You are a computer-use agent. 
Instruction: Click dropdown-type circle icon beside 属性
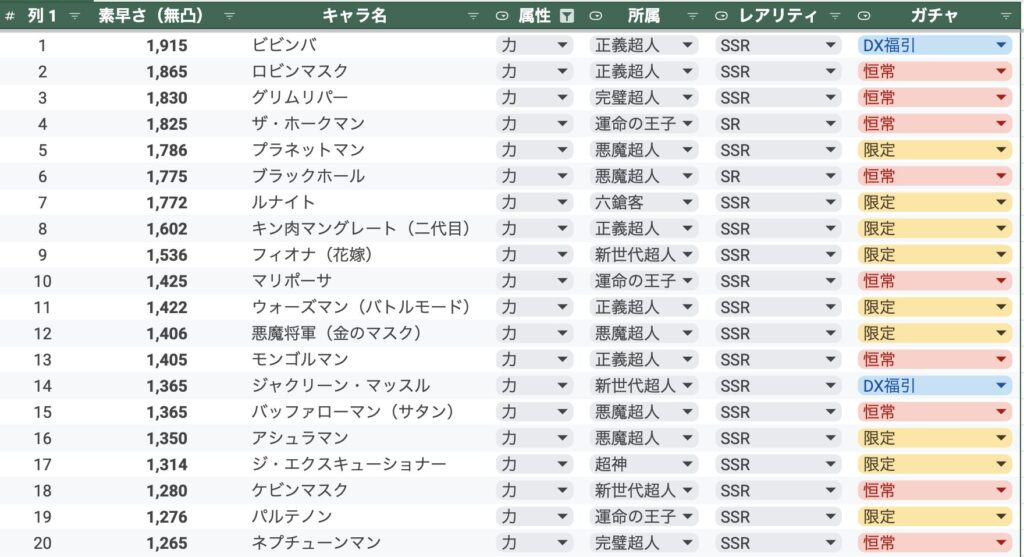tap(502, 16)
